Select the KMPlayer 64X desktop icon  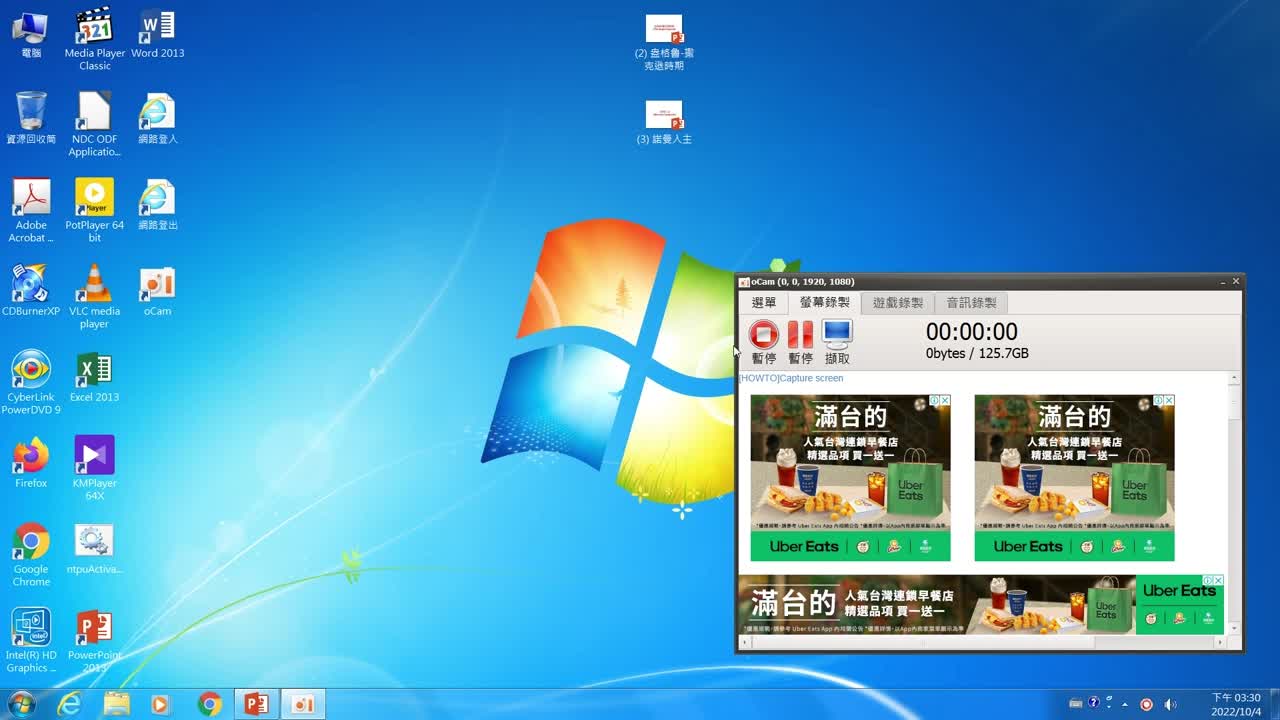[x=95, y=469]
